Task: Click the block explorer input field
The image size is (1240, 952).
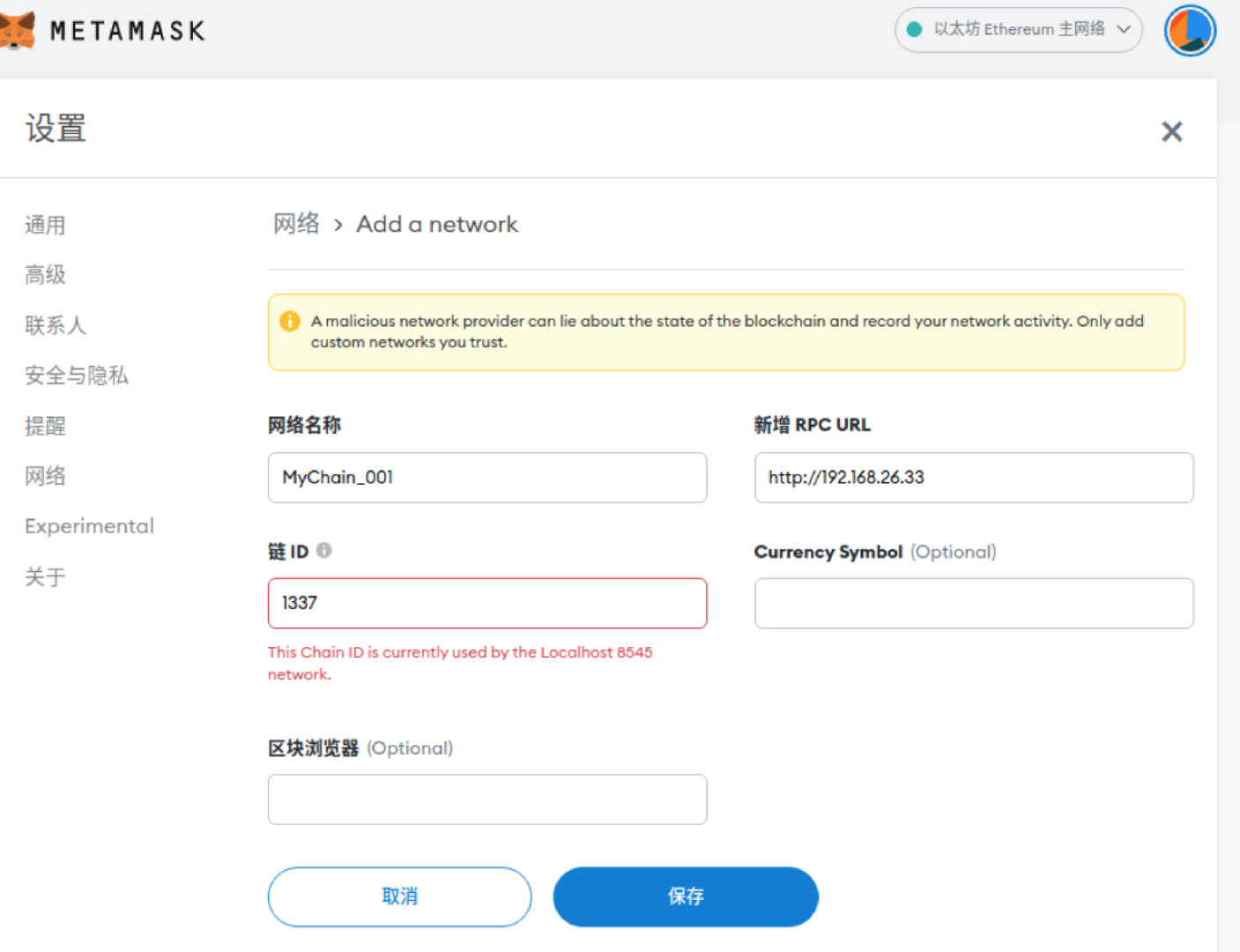Action: pos(487,800)
